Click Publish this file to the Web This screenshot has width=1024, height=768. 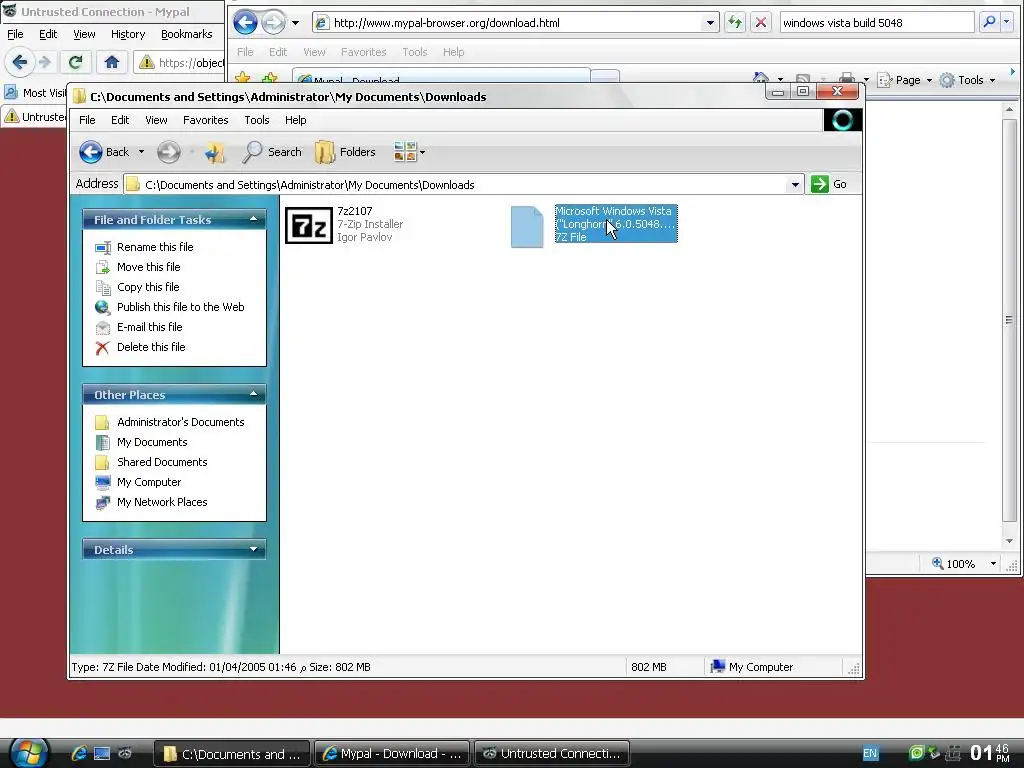180,307
